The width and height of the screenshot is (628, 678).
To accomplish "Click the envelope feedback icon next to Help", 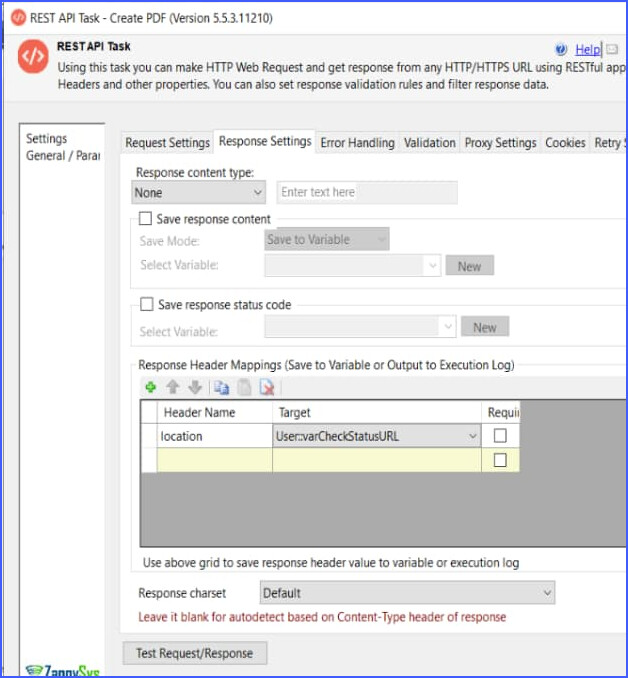I will click(612, 50).
